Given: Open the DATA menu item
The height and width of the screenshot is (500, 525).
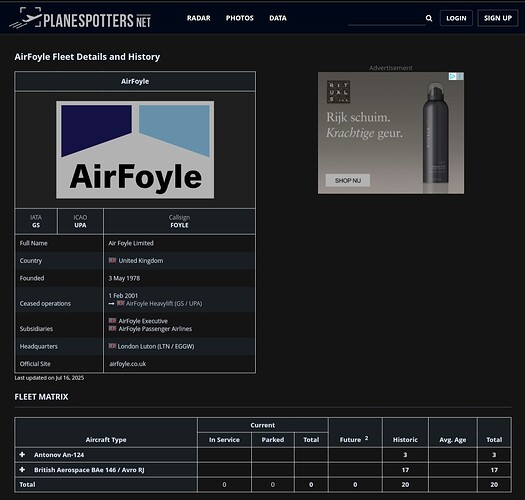Looking at the screenshot, I should (x=278, y=18).
